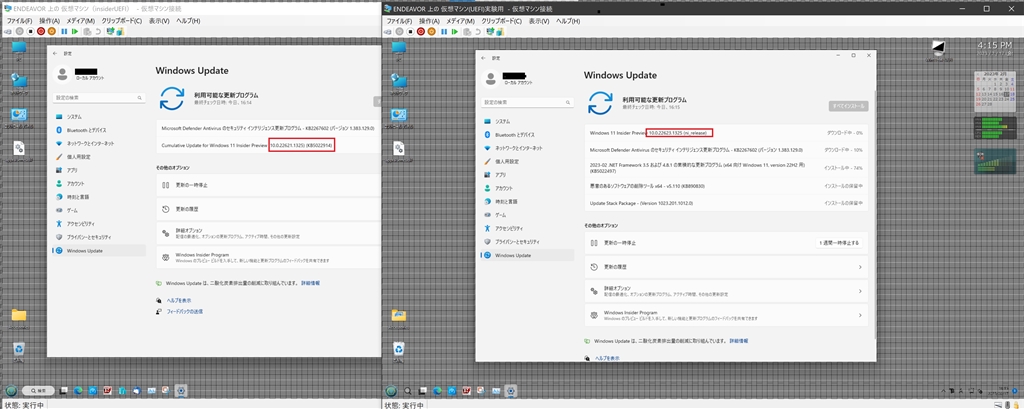
Task: Click 1 週間一時停止する button in right VM
Action: point(840,242)
